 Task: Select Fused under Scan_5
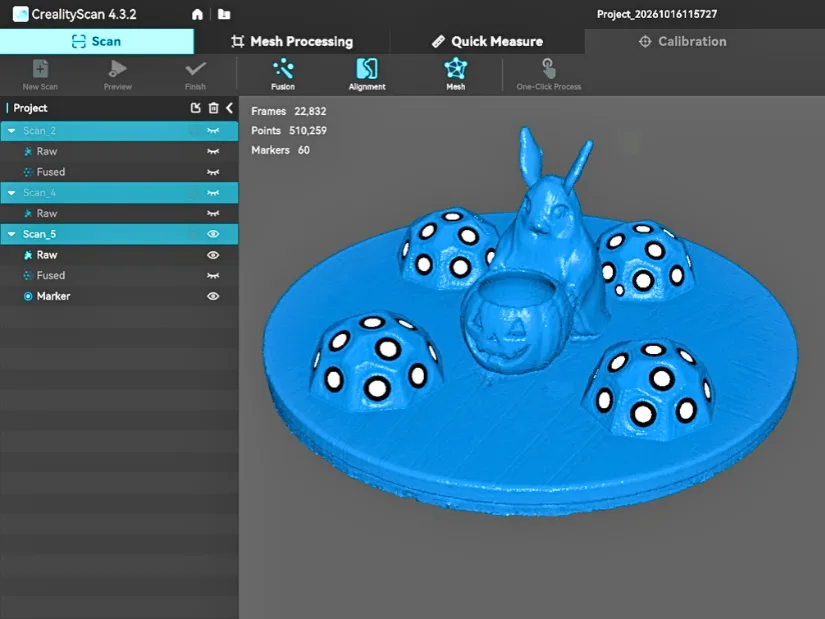tap(51, 275)
